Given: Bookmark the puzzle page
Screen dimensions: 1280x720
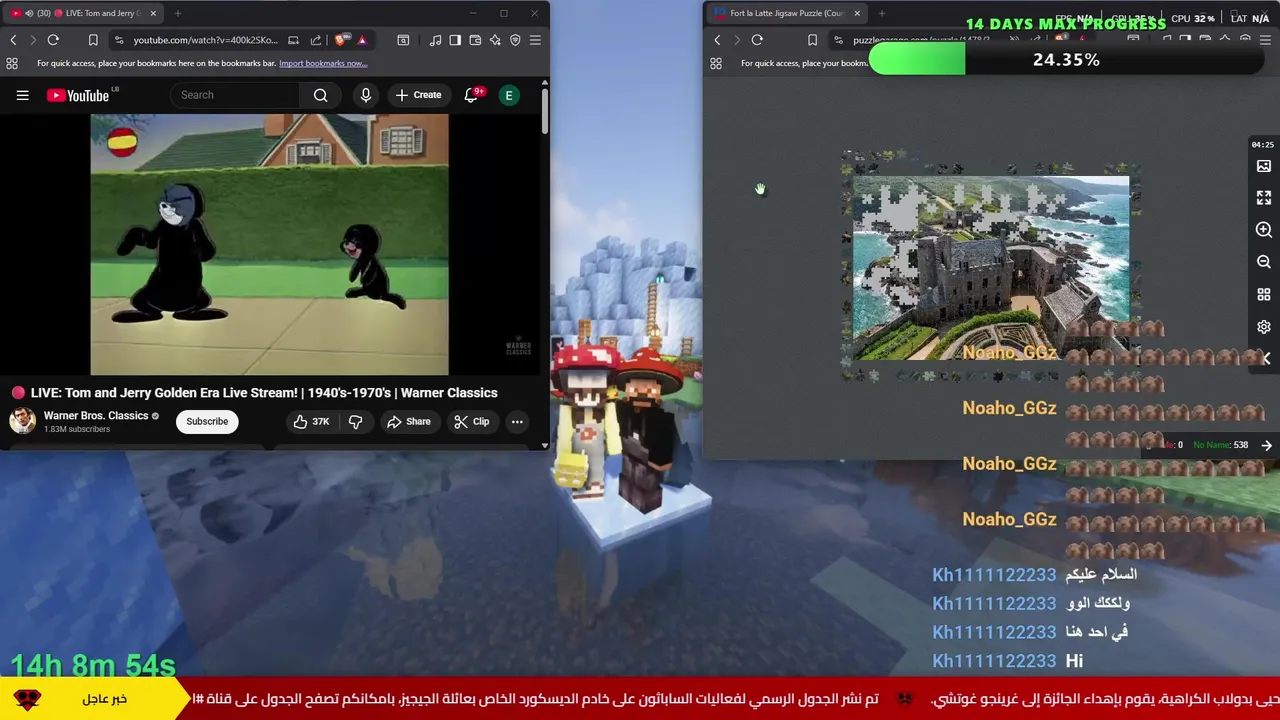Looking at the screenshot, I should click(x=812, y=40).
